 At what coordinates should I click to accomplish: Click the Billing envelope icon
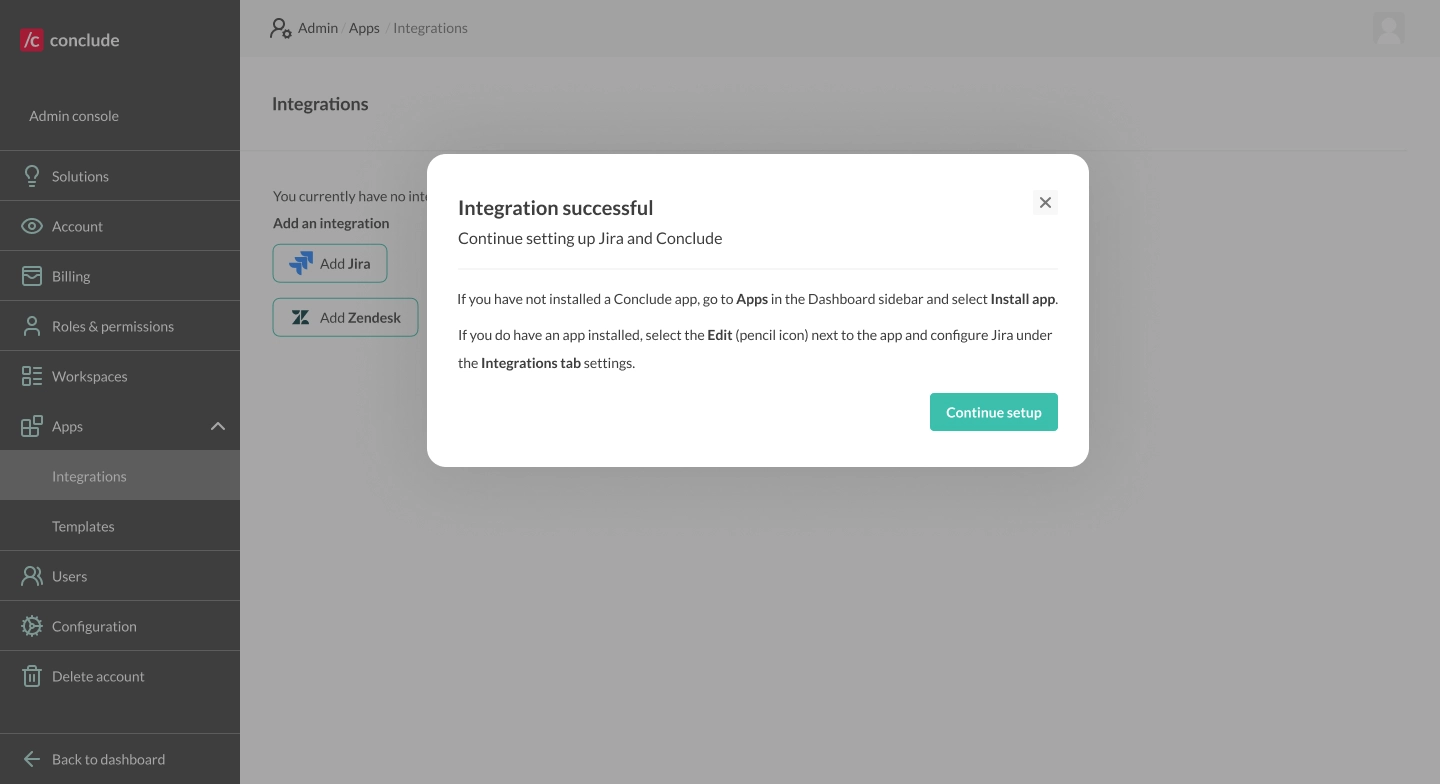(x=32, y=276)
